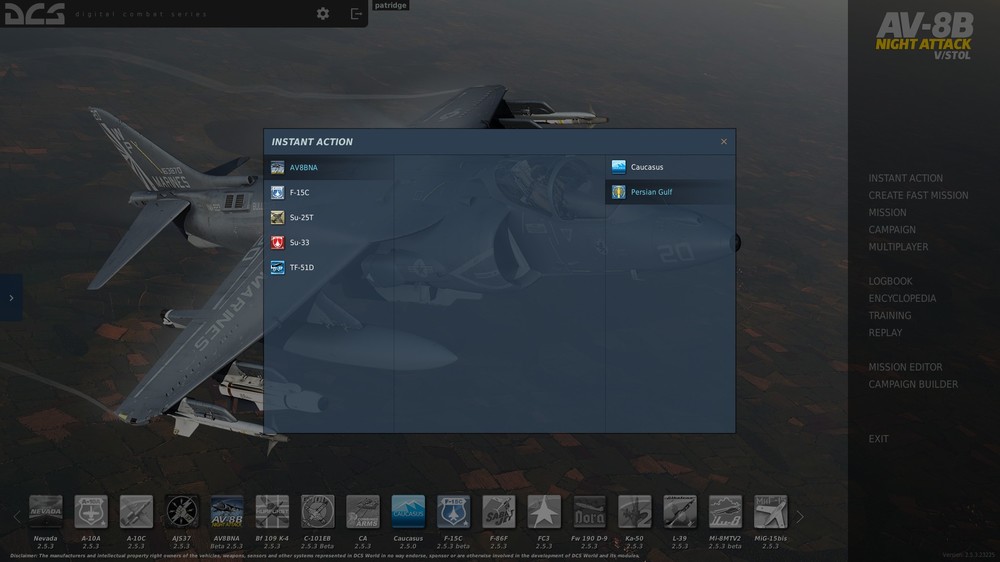Close the Instant Action dialog

pyautogui.click(x=723, y=142)
